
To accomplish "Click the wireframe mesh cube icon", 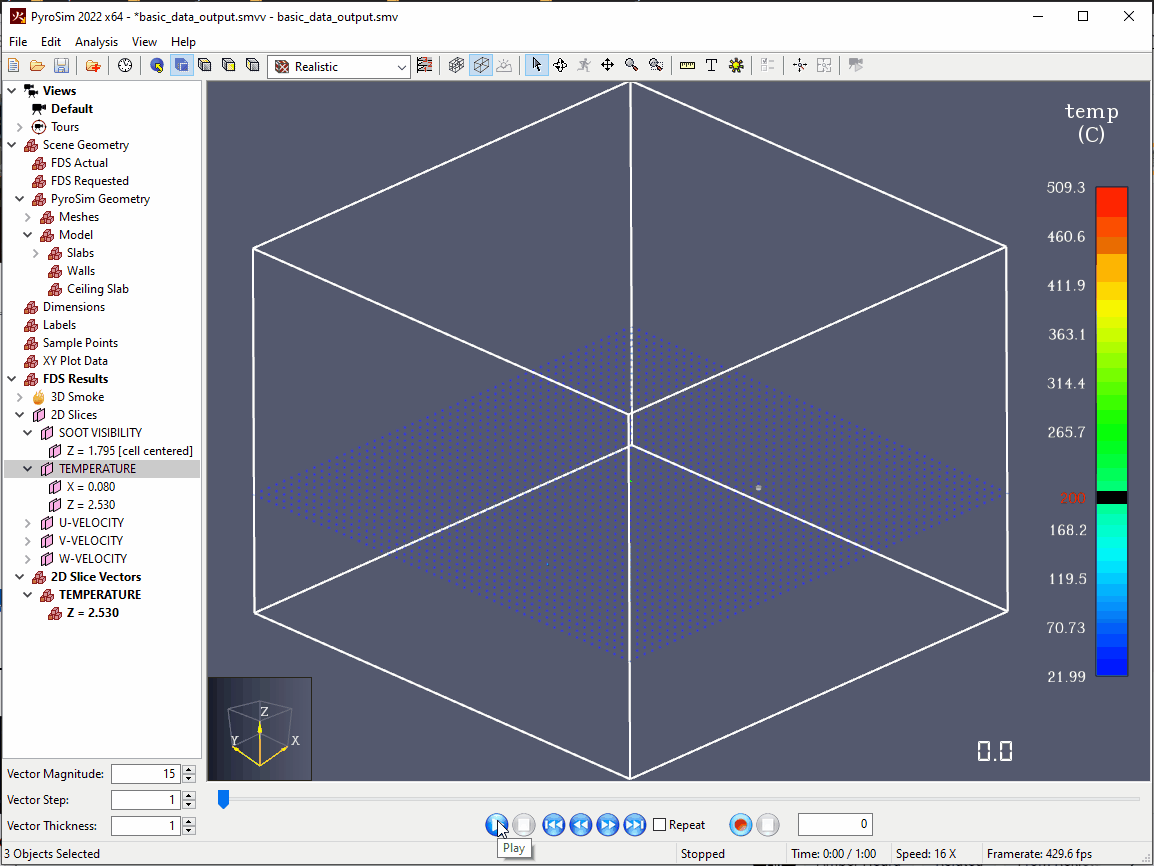I will pos(456,65).
